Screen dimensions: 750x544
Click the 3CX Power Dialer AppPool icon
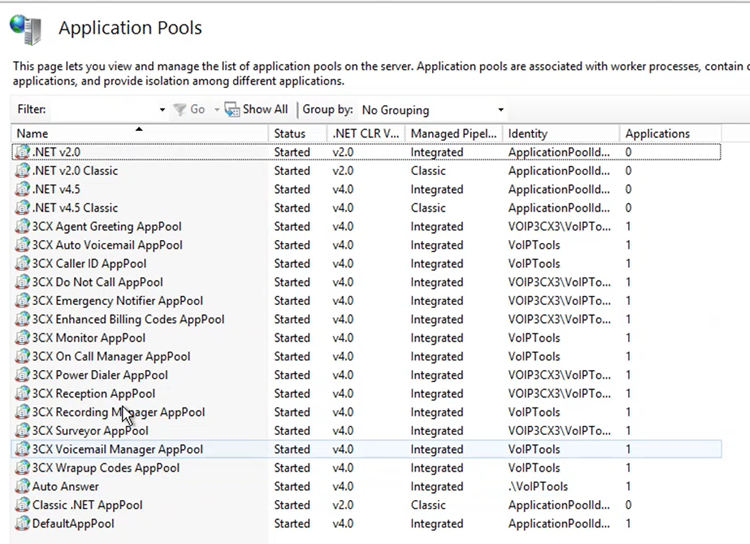(22, 375)
